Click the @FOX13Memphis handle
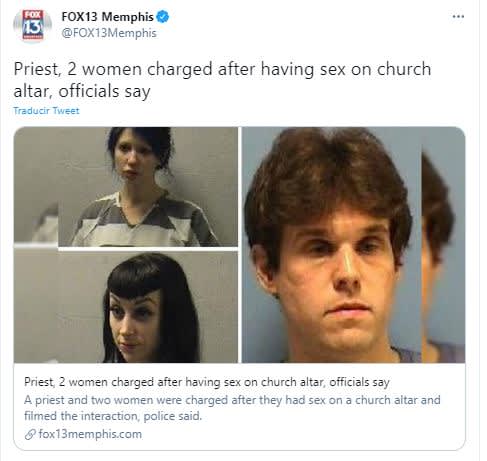 coord(109,33)
